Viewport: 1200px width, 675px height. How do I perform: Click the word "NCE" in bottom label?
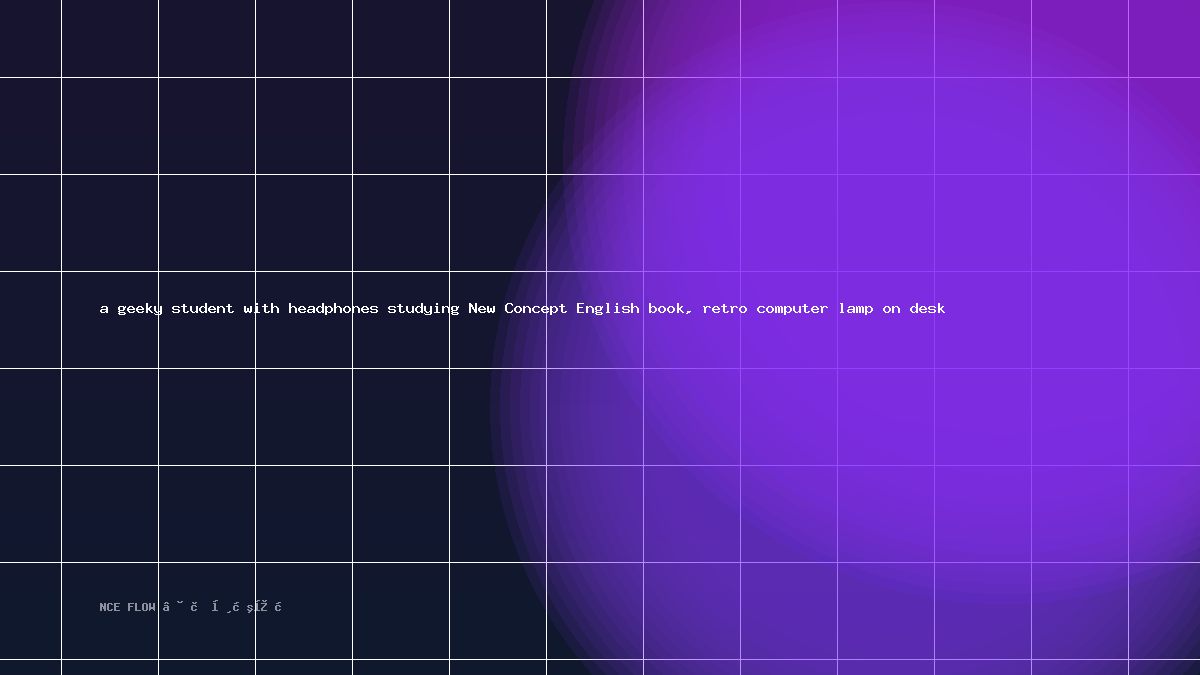pos(109,607)
